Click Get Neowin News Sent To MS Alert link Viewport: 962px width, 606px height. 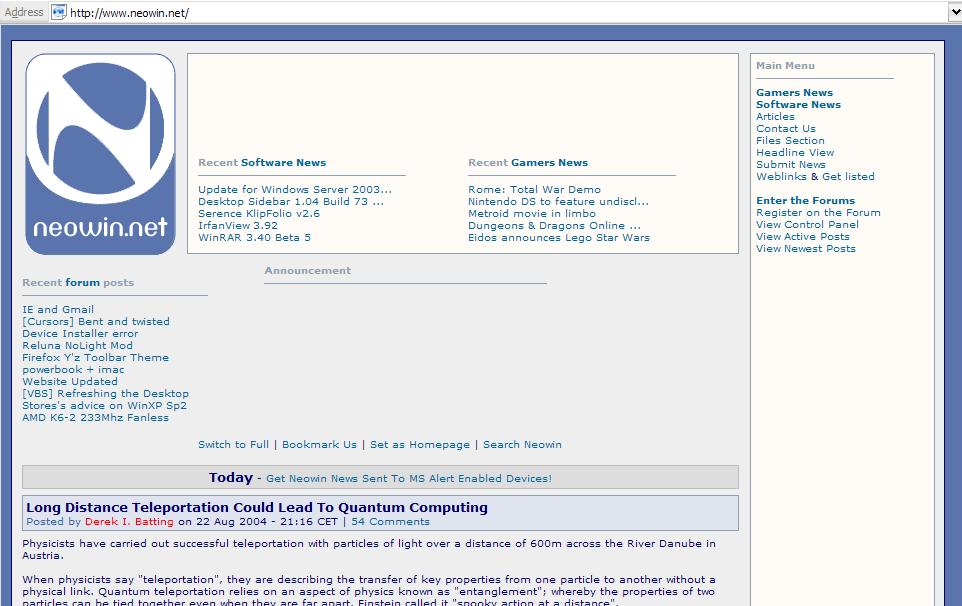click(x=409, y=478)
